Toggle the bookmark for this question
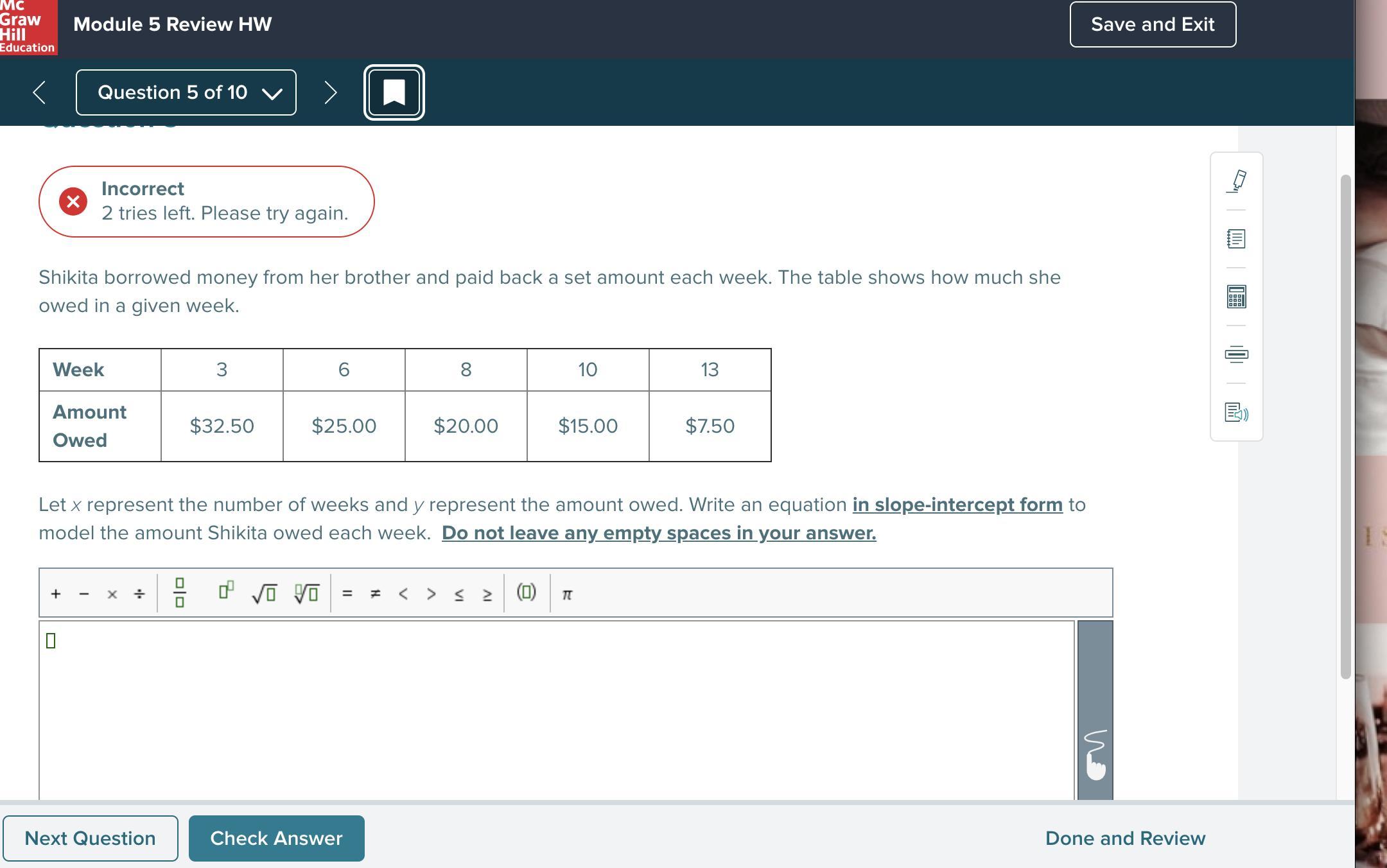Viewport: 1387px width, 868px height. coord(394,92)
